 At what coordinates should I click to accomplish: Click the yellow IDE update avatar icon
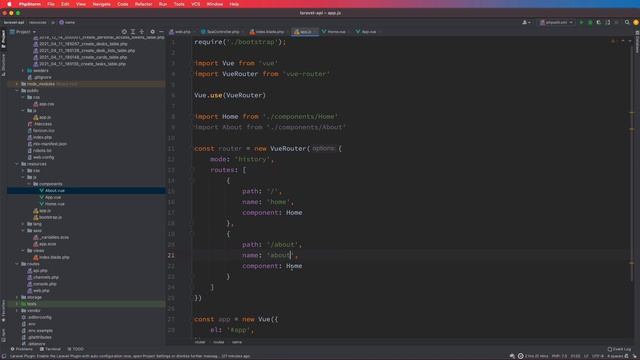(636, 22)
